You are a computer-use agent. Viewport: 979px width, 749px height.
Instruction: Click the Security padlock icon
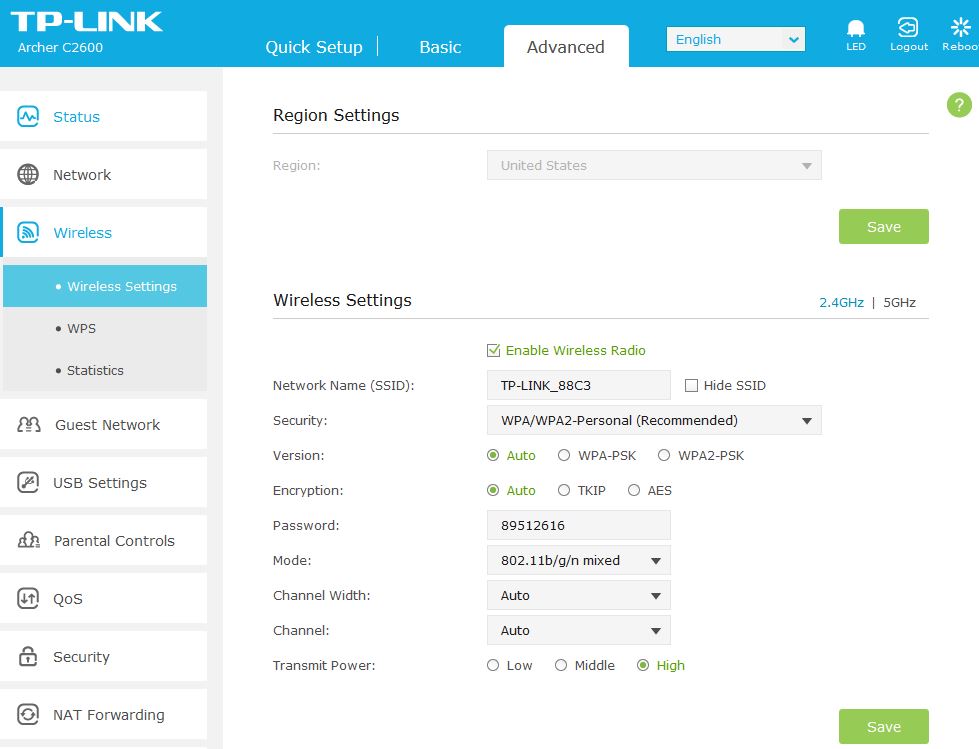point(27,656)
